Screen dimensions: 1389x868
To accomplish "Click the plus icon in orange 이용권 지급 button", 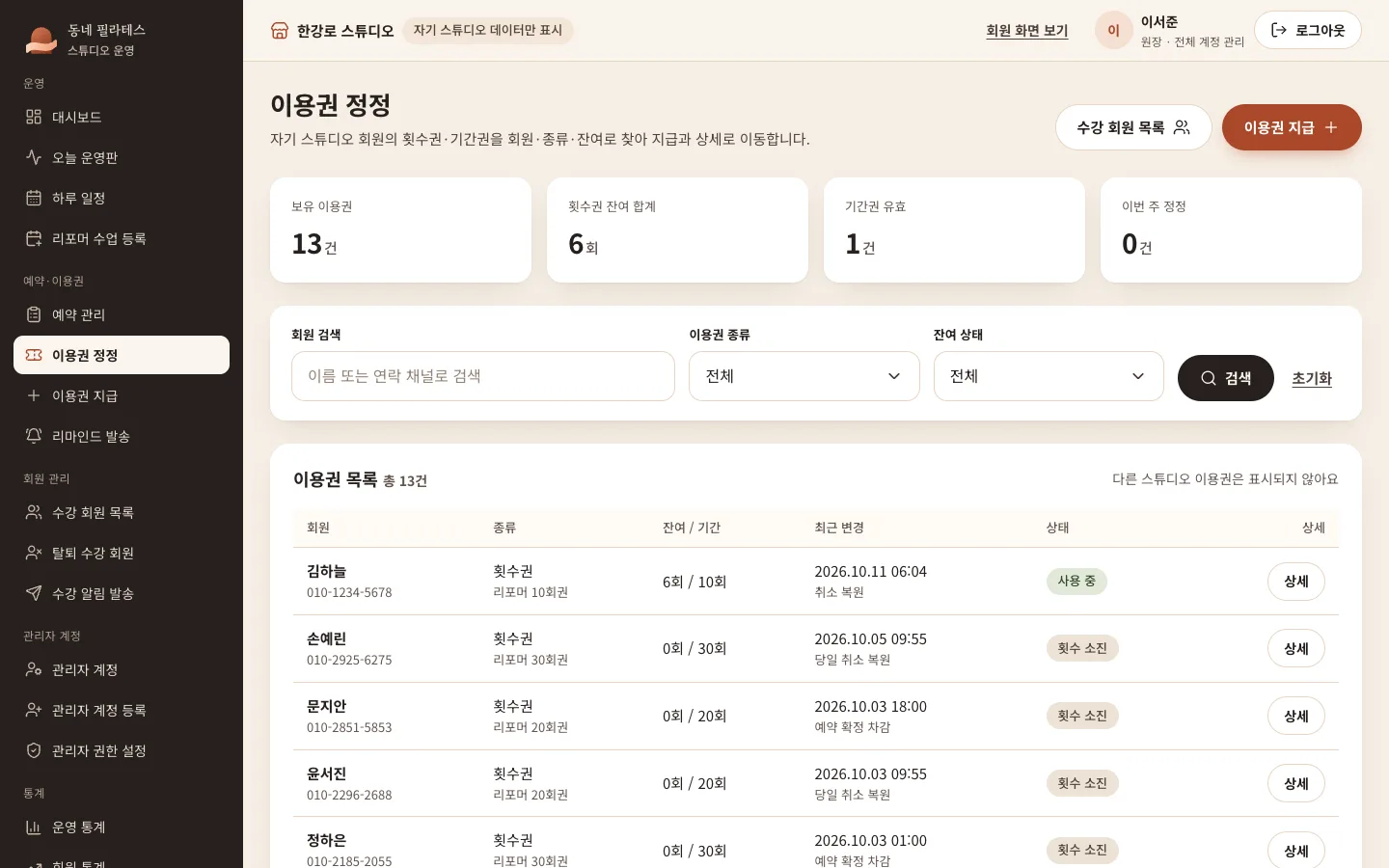I will (1331, 127).
